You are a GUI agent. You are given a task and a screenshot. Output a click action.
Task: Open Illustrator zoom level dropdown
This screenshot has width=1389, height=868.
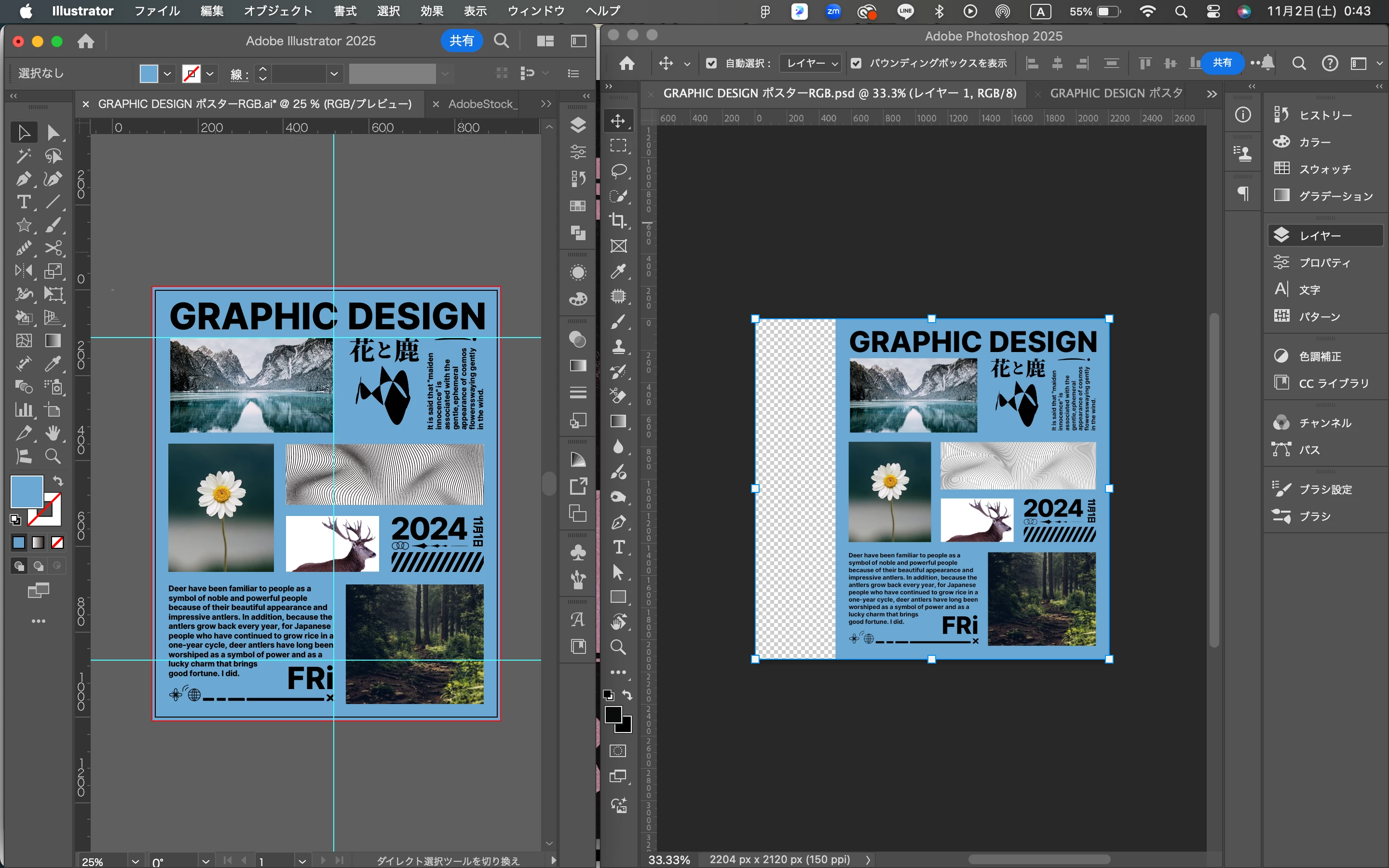135,861
